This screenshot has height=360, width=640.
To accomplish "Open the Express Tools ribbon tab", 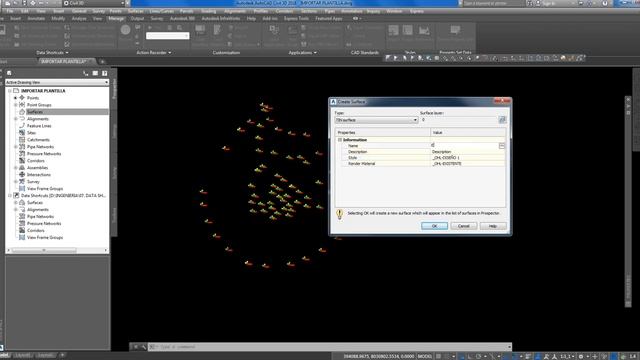I will coord(296,18).
